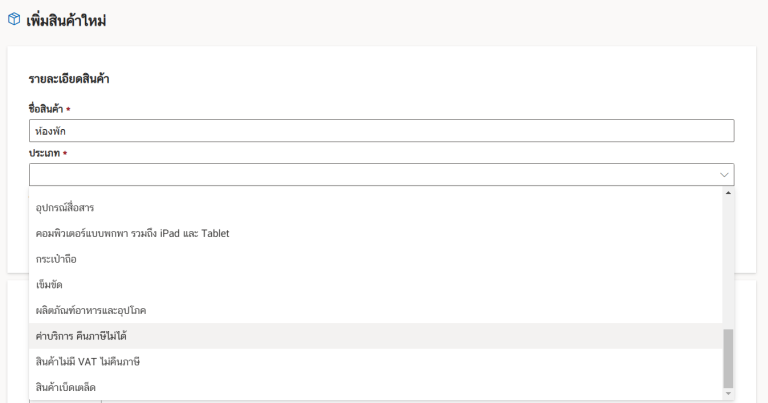The width and height of the screenshot is (768, 403).
Task: Click the dropdown list scroll-up arrow
Action: pyautogui.click(x=728, y=191)
